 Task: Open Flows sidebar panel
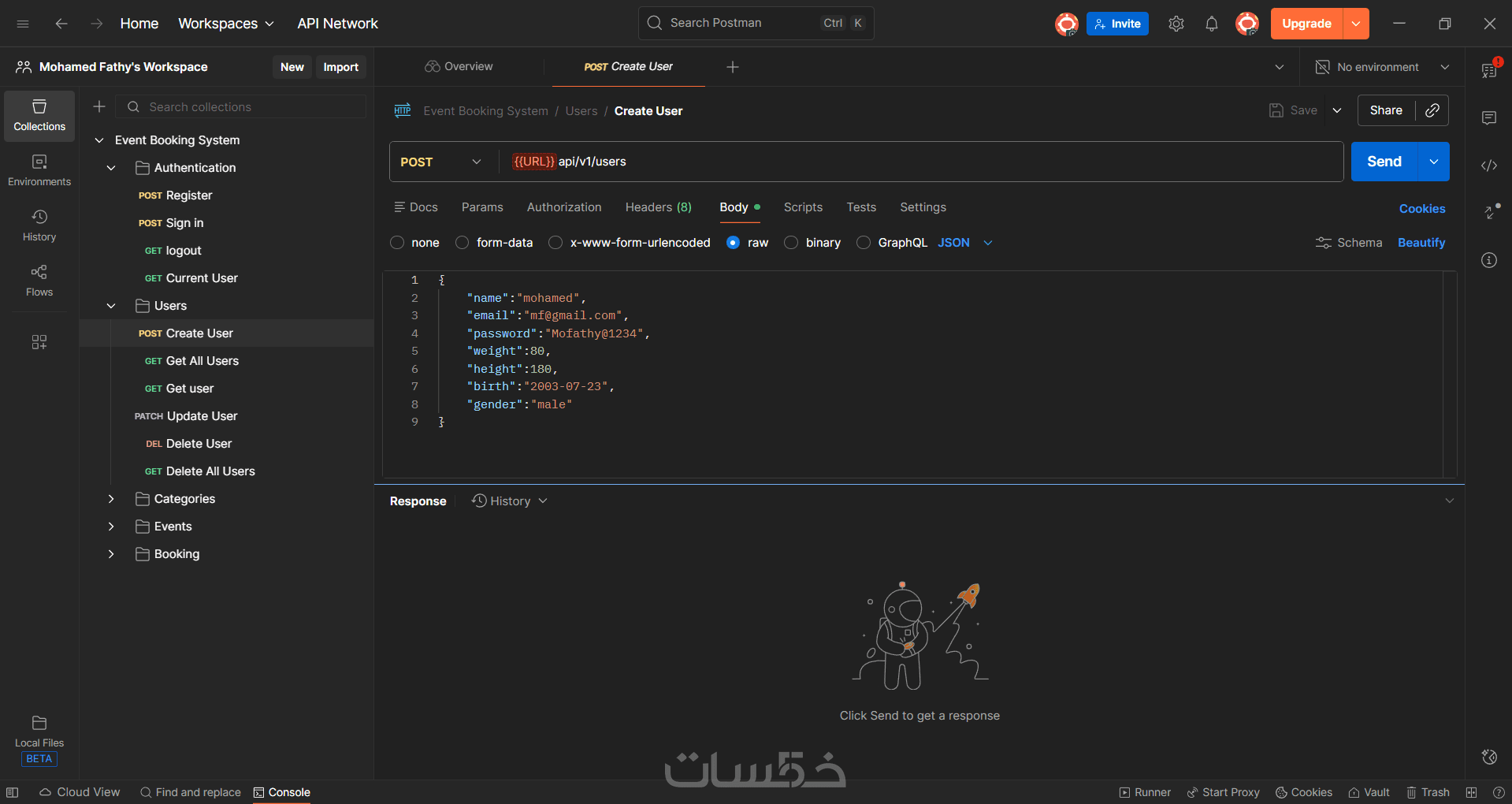click(x=39, y=281)
